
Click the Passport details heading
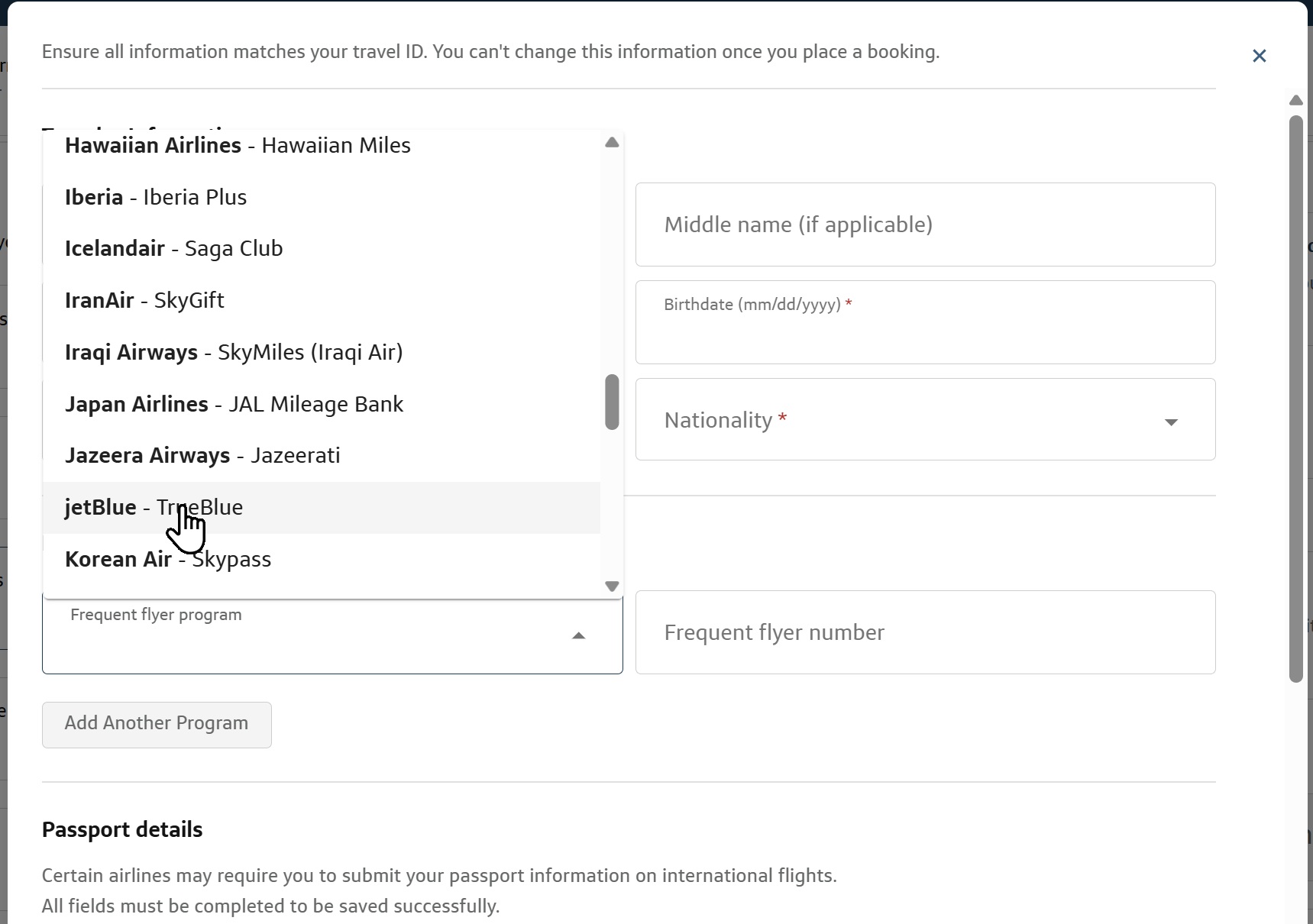[122, 830]
